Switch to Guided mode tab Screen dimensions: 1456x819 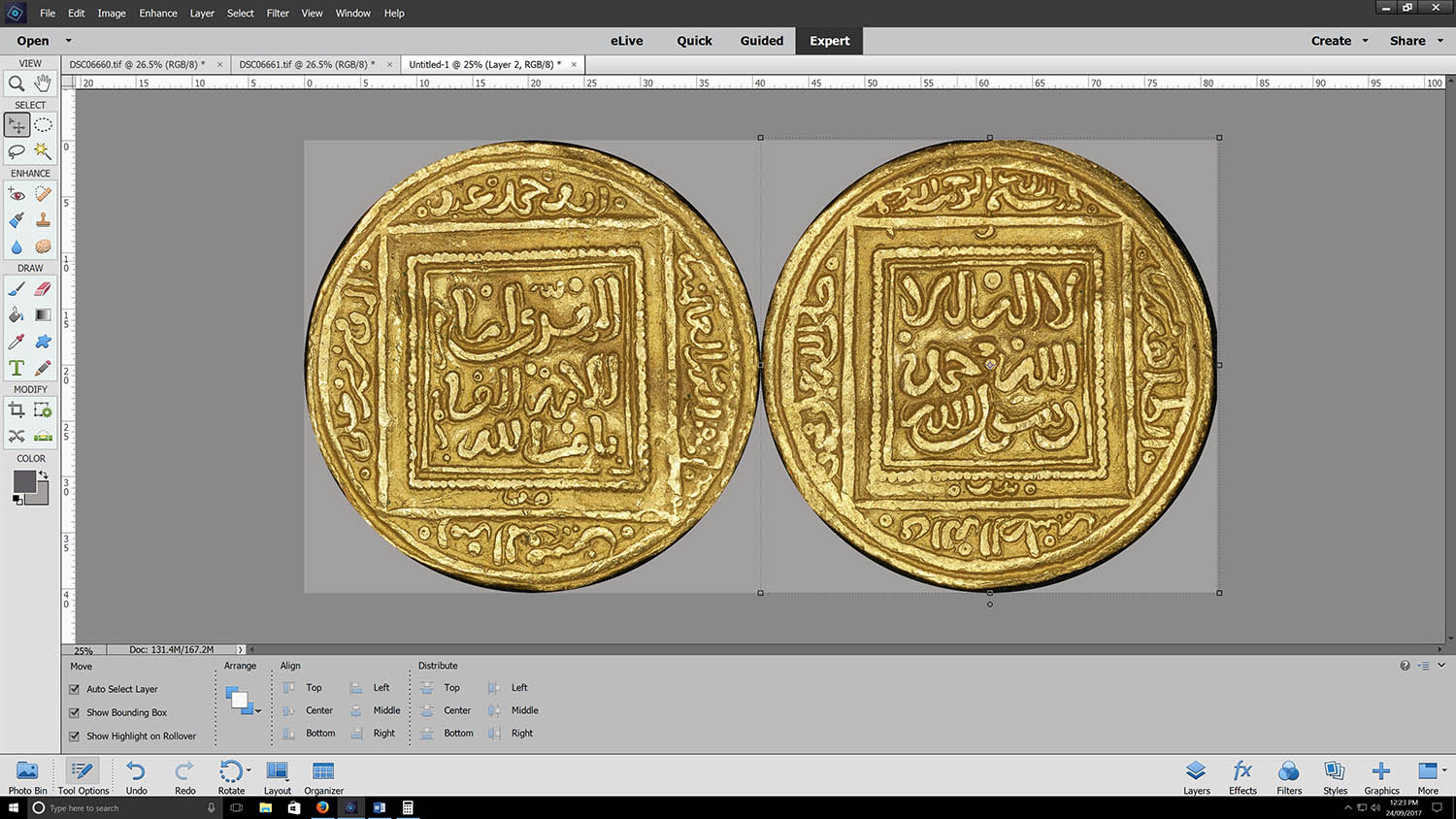(762, 41)
